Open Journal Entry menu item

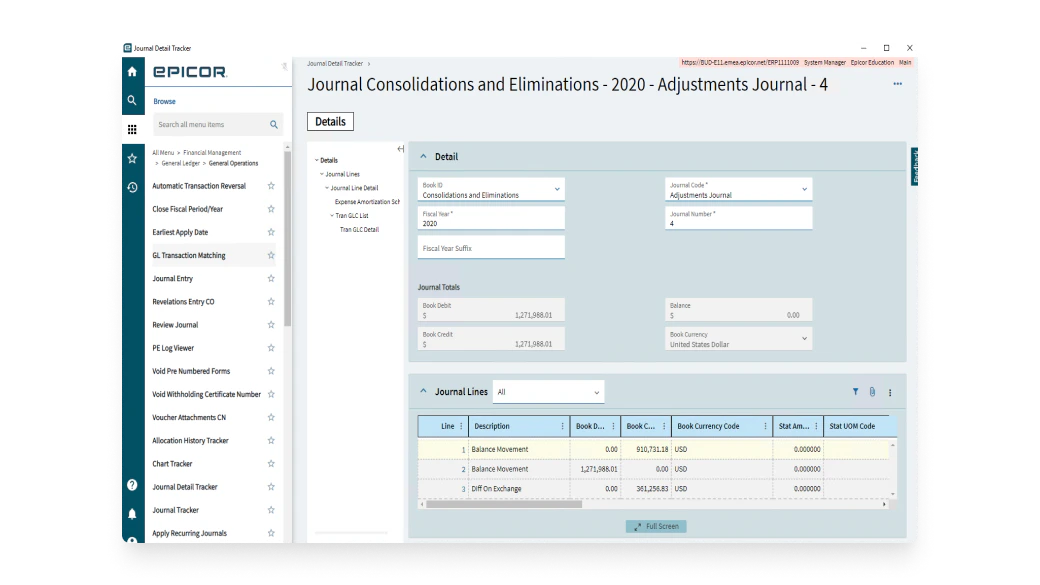click(172, 279)
